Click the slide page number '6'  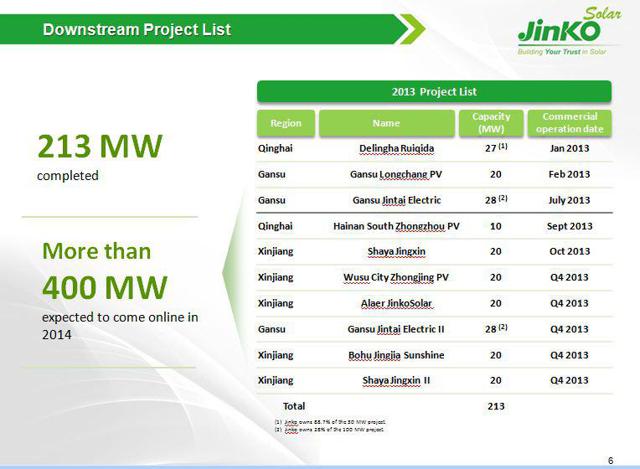611,460
